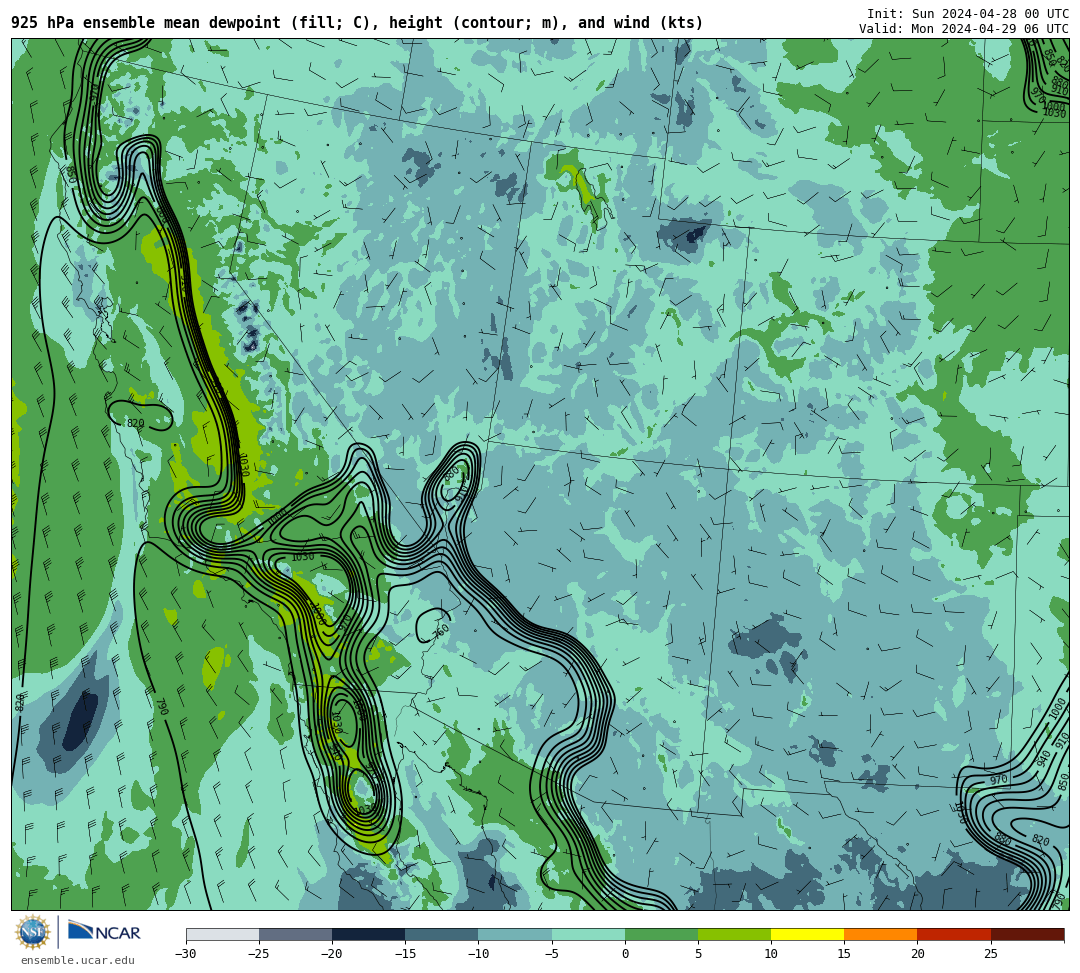Click the colorbar label 15
1080x973 pixels.
pyautogui.click(x=844, y=954)
